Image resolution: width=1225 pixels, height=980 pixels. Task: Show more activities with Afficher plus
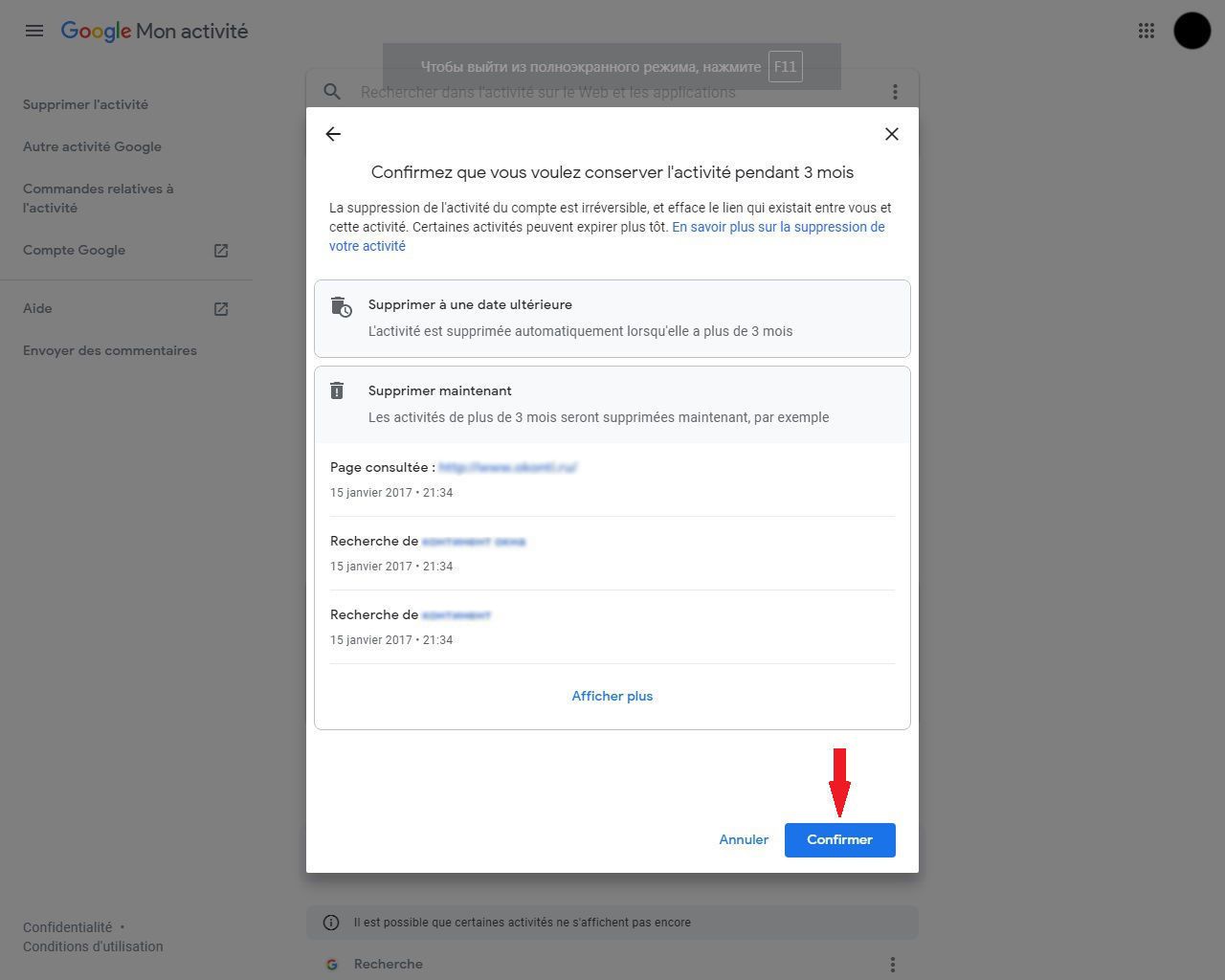click(x=612, y=696)
